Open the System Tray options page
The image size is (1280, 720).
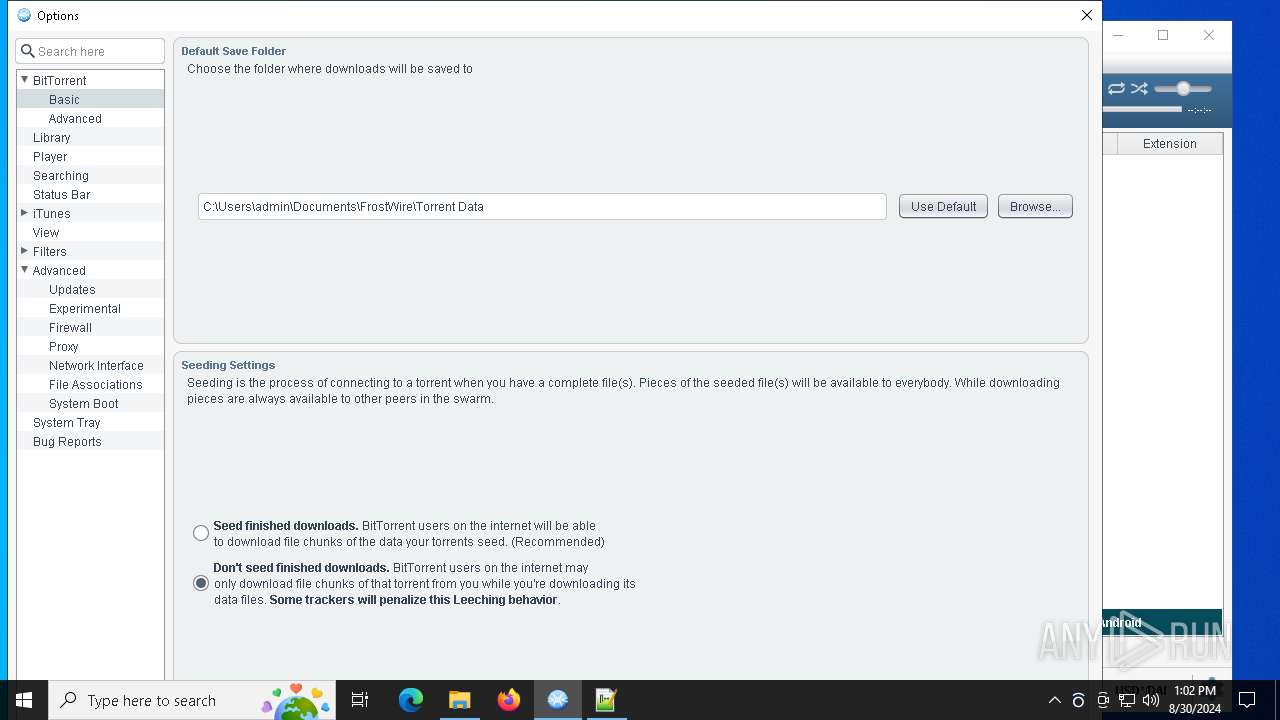tap(66, 422)
